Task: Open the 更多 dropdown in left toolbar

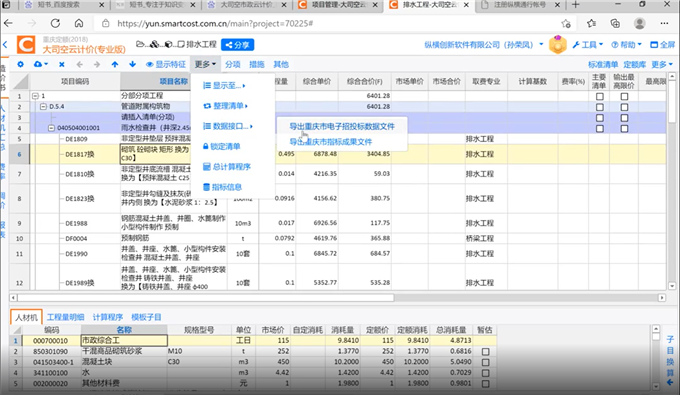Action: [x=205, y=64]
